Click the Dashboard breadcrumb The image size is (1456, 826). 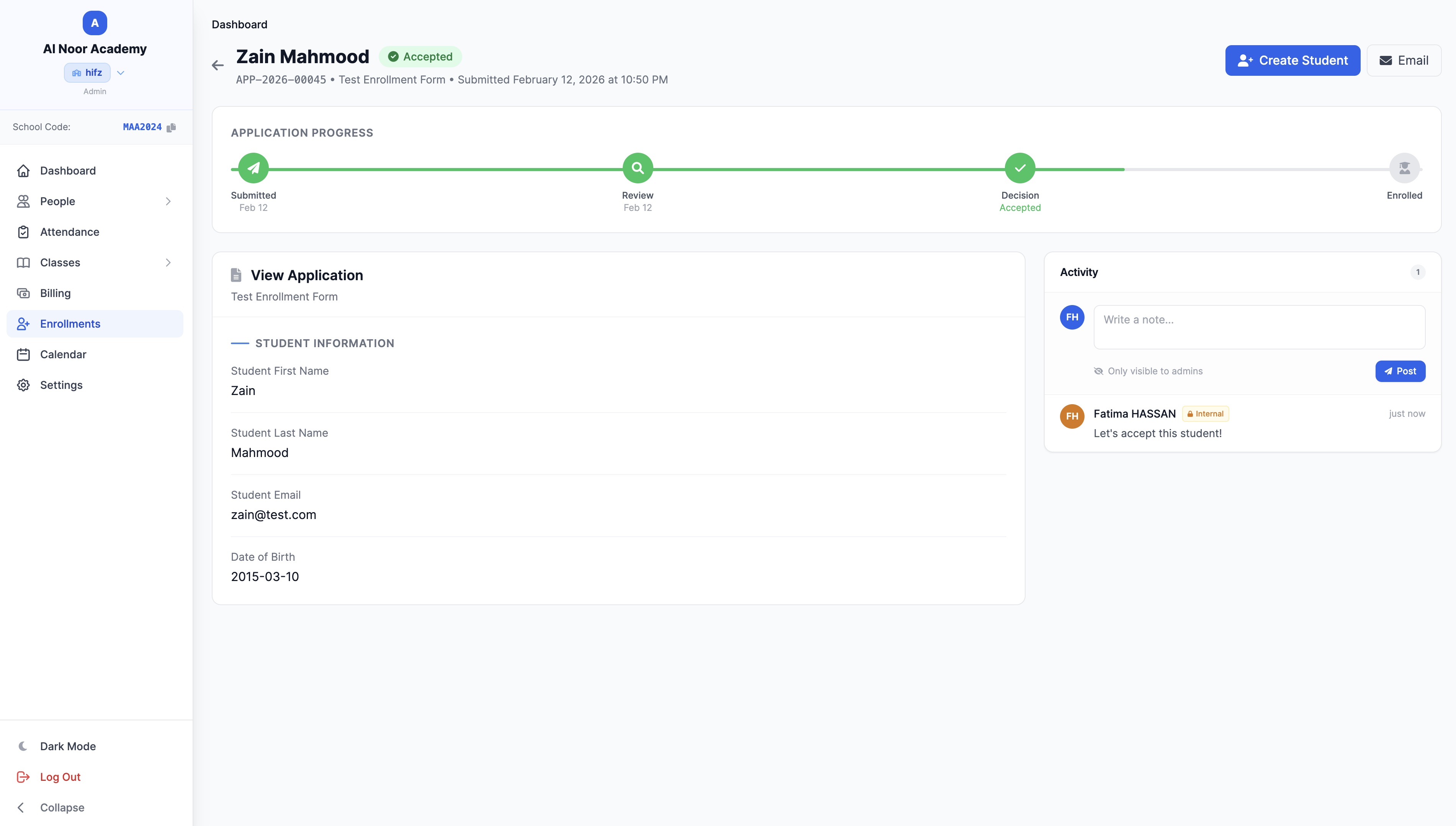coord(239,24)
